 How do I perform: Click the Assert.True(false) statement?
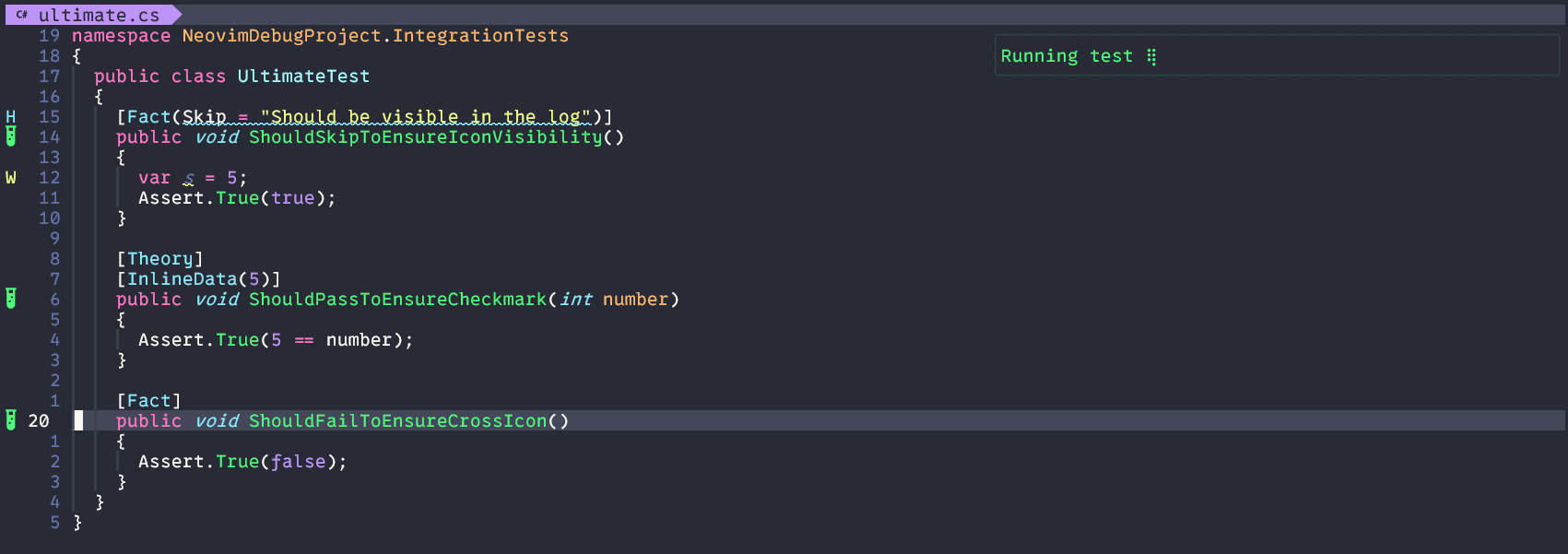pos(242,461)
